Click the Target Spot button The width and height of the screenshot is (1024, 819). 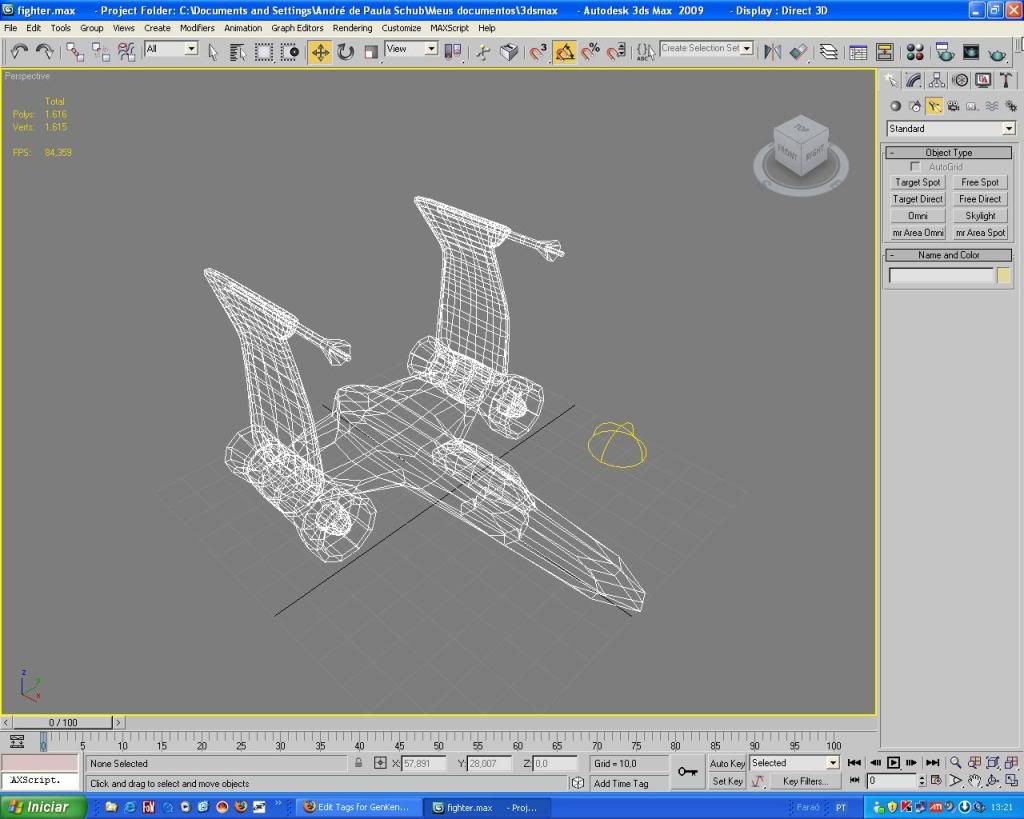point(918,182)
